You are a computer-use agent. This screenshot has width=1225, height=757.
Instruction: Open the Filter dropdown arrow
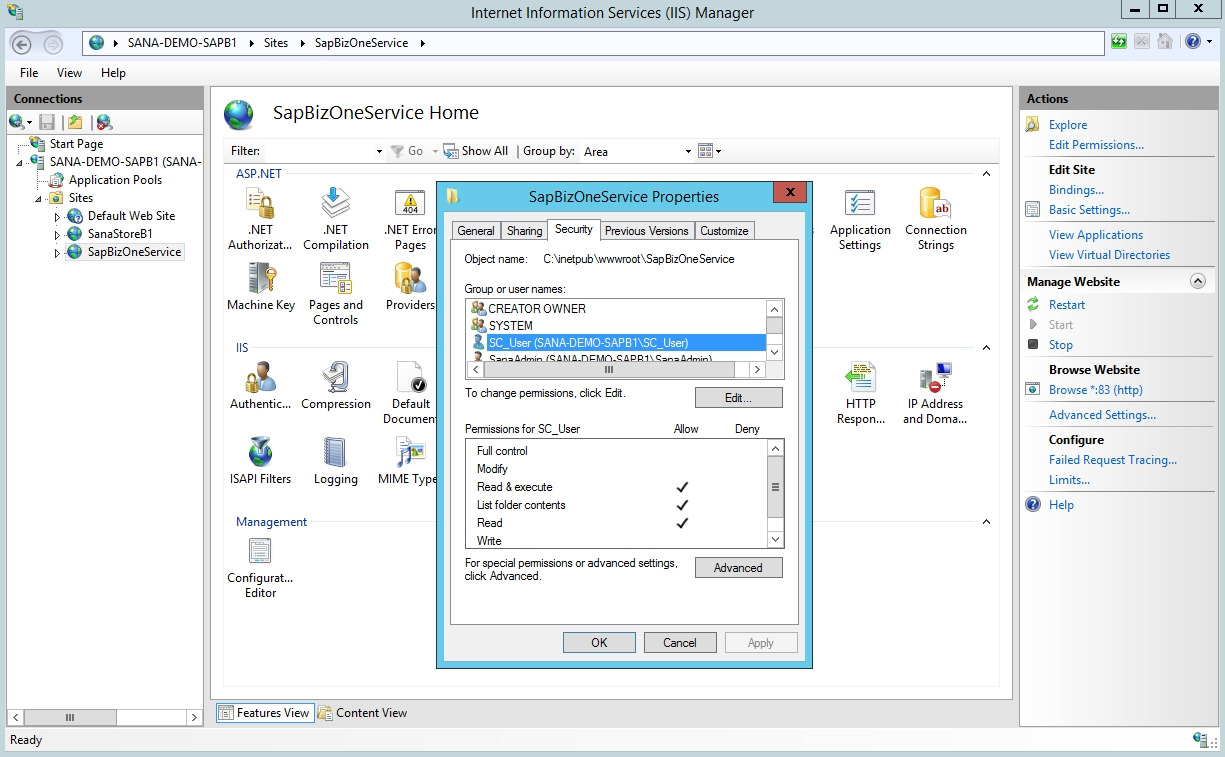pyautogui.click(x=379, y=152)
